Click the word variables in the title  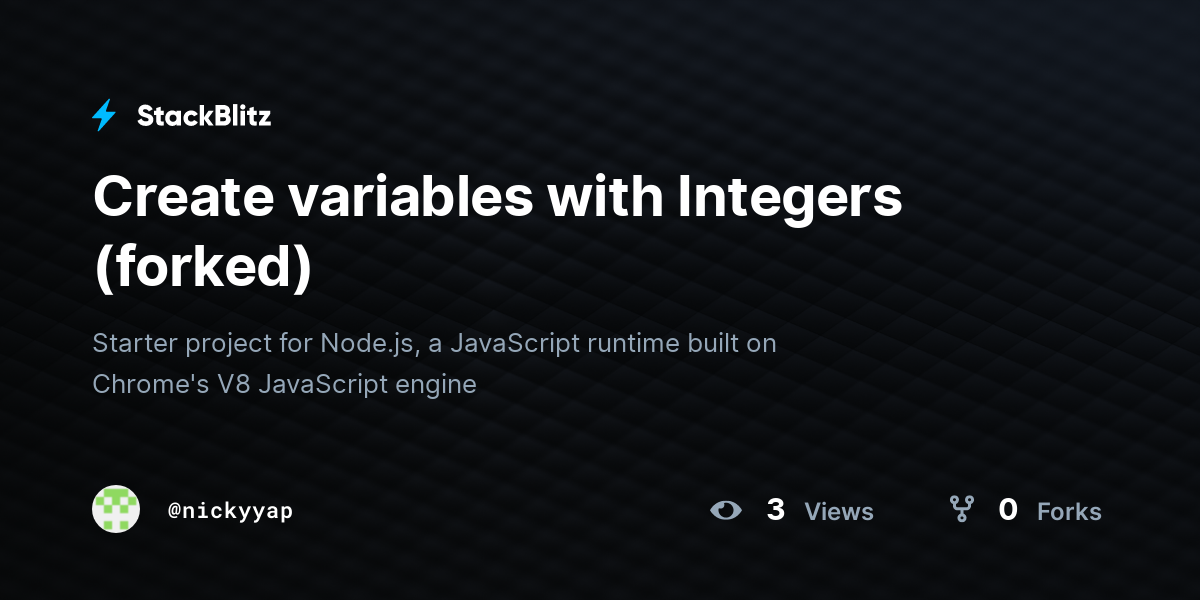point(410,196)
